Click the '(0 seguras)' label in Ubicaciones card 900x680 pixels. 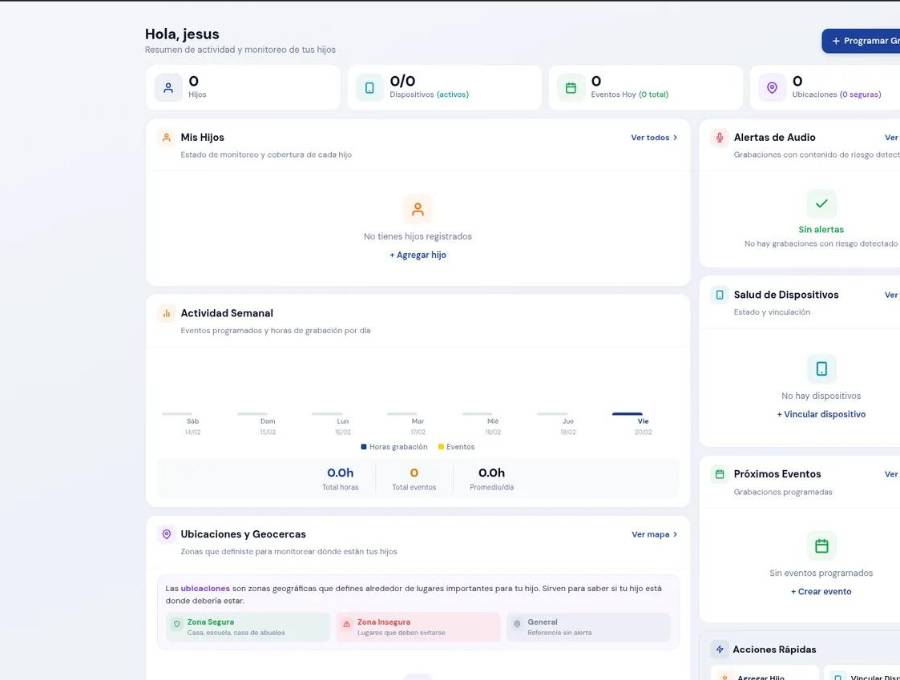tap(860, 95)
